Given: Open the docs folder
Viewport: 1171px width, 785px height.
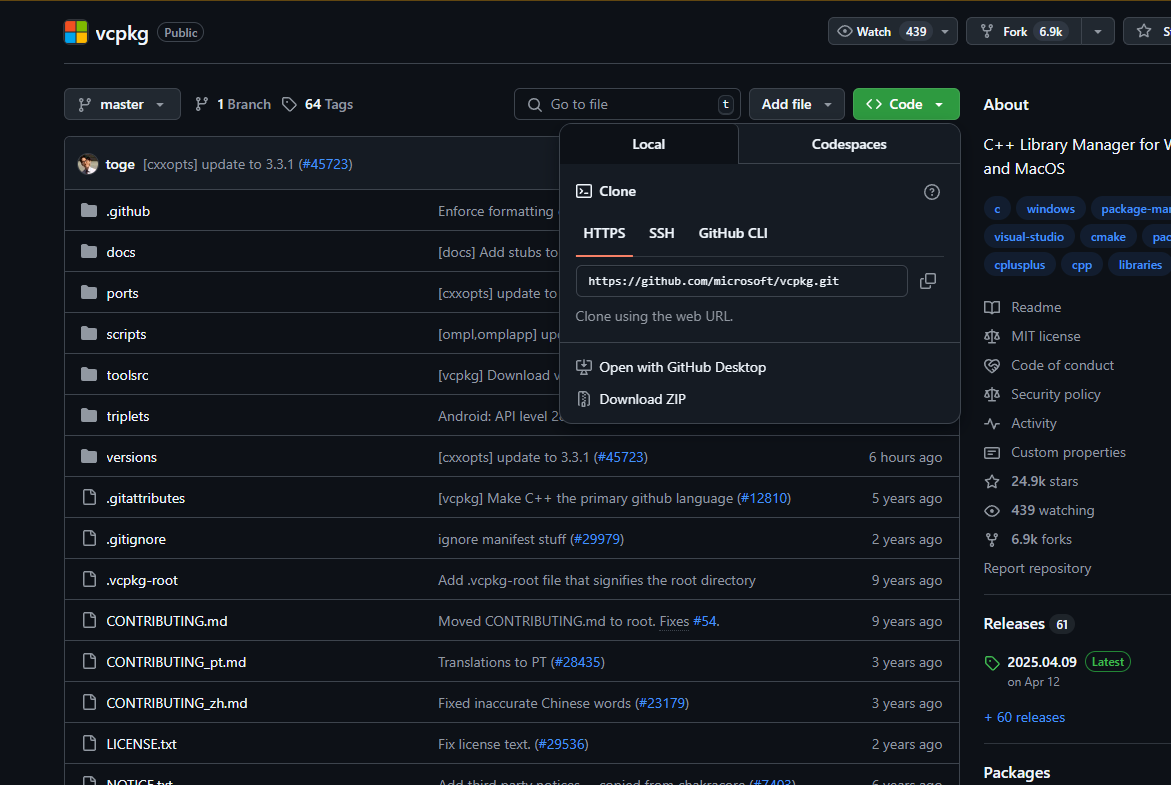Looking at the screenshot, I should [x=120, y=252].
